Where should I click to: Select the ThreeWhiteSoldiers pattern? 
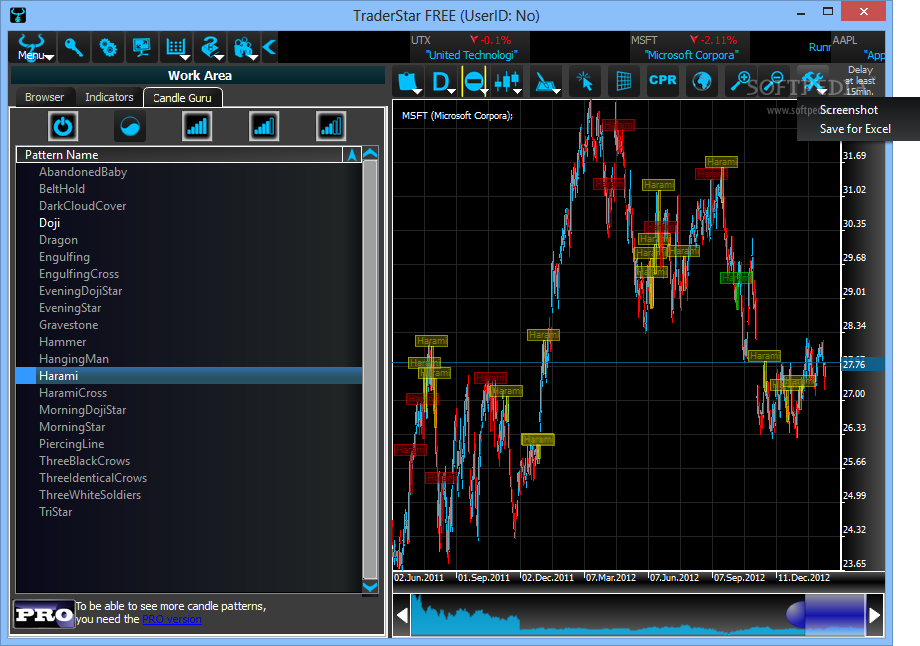coord(189,495)
